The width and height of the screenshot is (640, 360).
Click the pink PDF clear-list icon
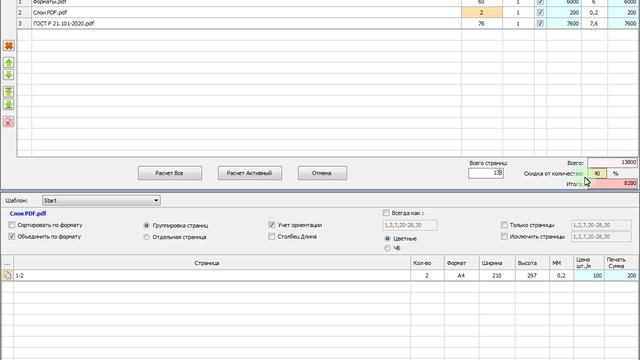pos(9,122)
